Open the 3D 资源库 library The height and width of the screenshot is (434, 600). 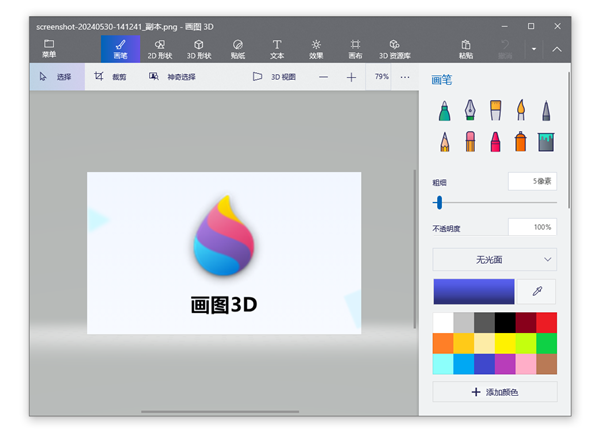(x=395, y=49)
